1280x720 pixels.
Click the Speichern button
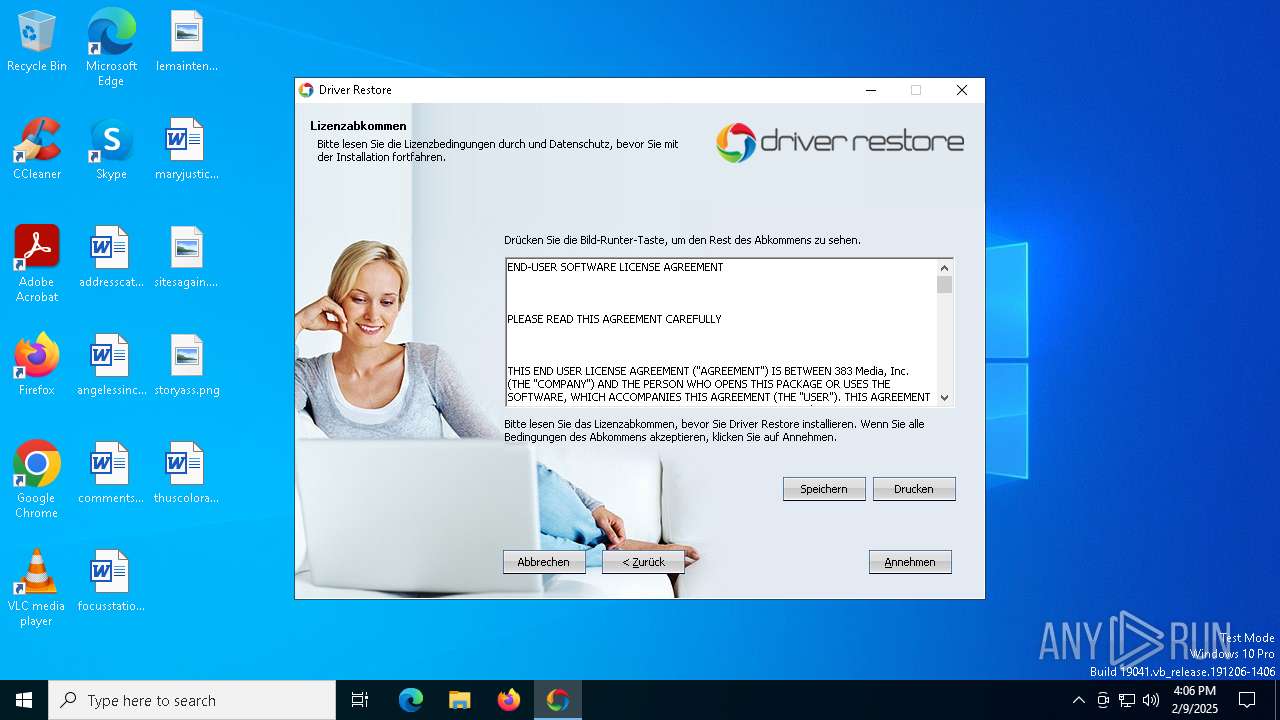click(824, 489)
